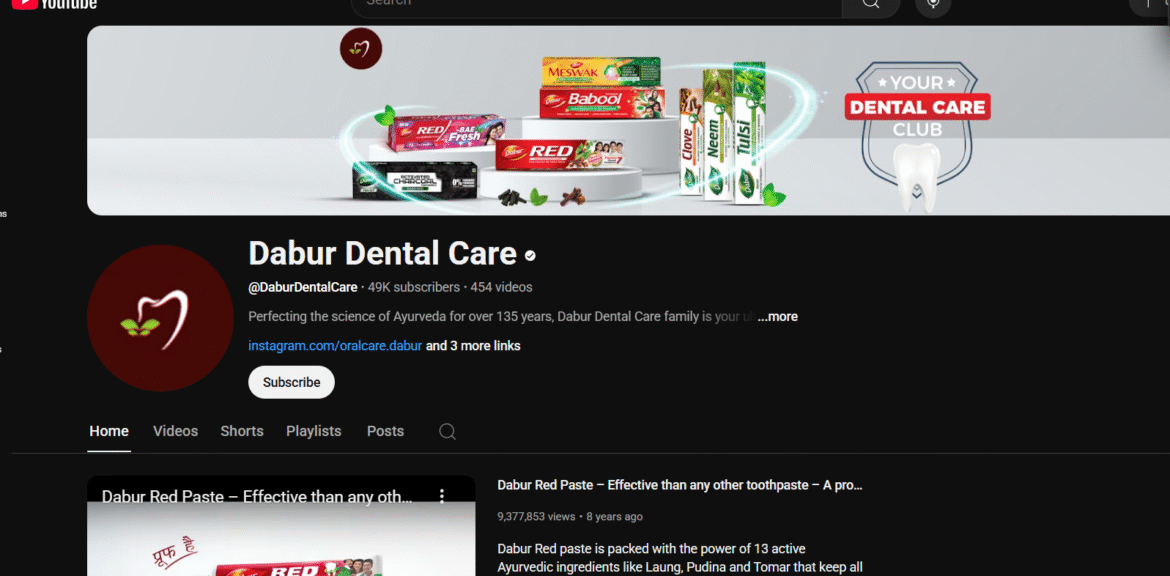Open the Shorts tab
Screen dimensions: 1170x576
pos(242,431)
